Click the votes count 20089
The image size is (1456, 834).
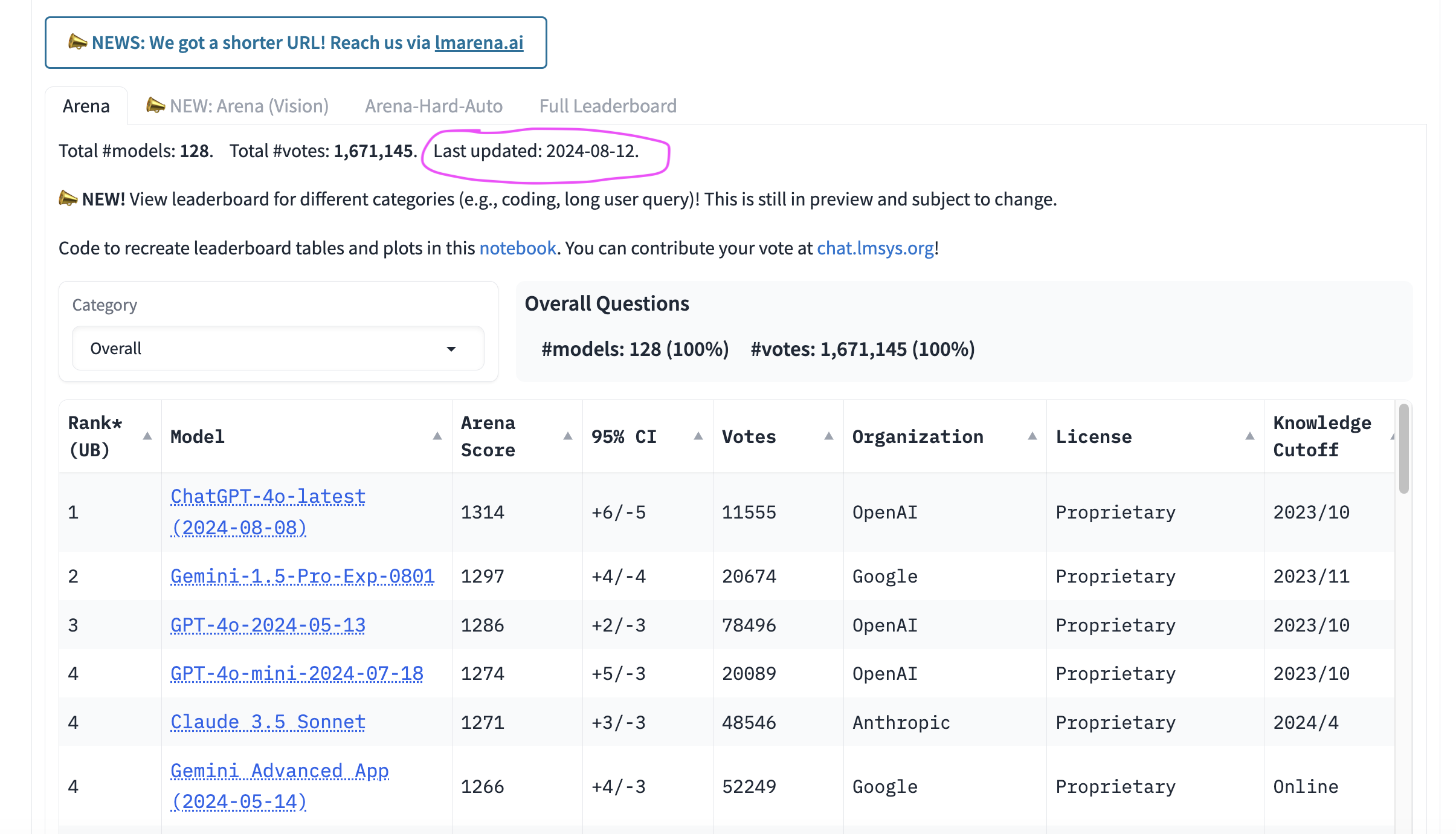tap(749, 673)
